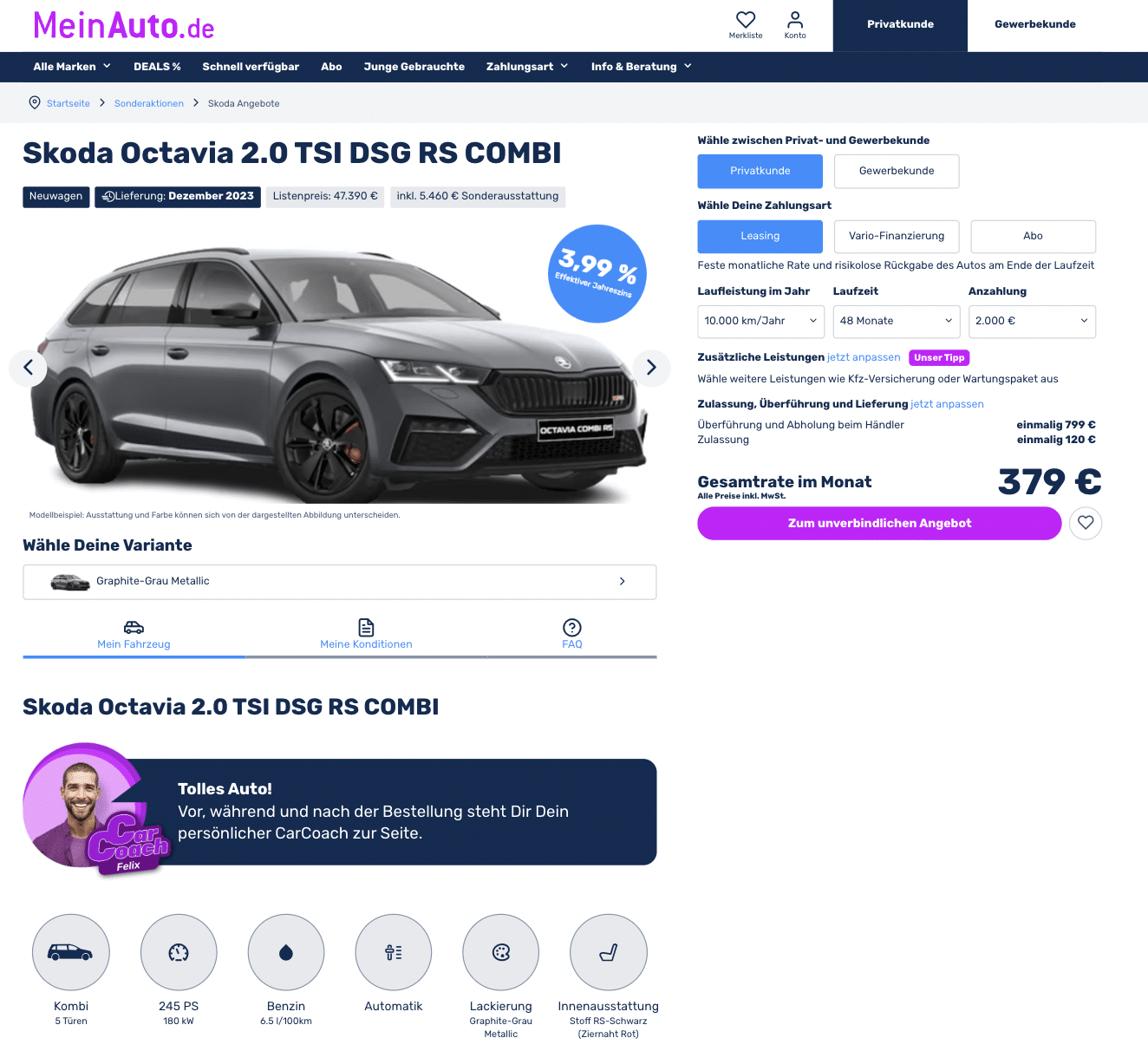Click the 379 € monthly rate
The width and height of the screenshot is (1148, 1051).
tap(1050, 482)
